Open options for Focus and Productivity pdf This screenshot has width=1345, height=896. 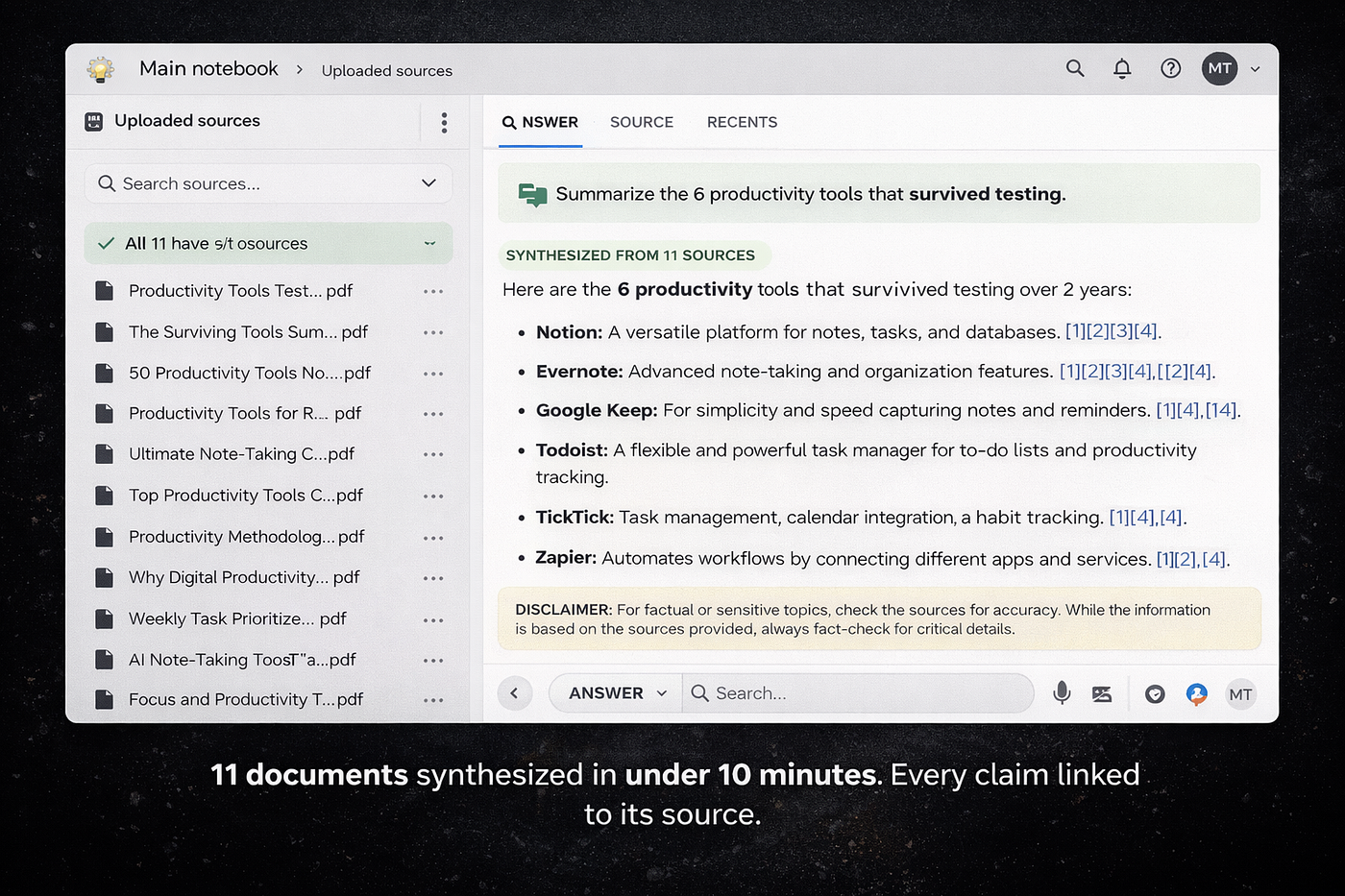pyautogui.click(x=433, y=701)
